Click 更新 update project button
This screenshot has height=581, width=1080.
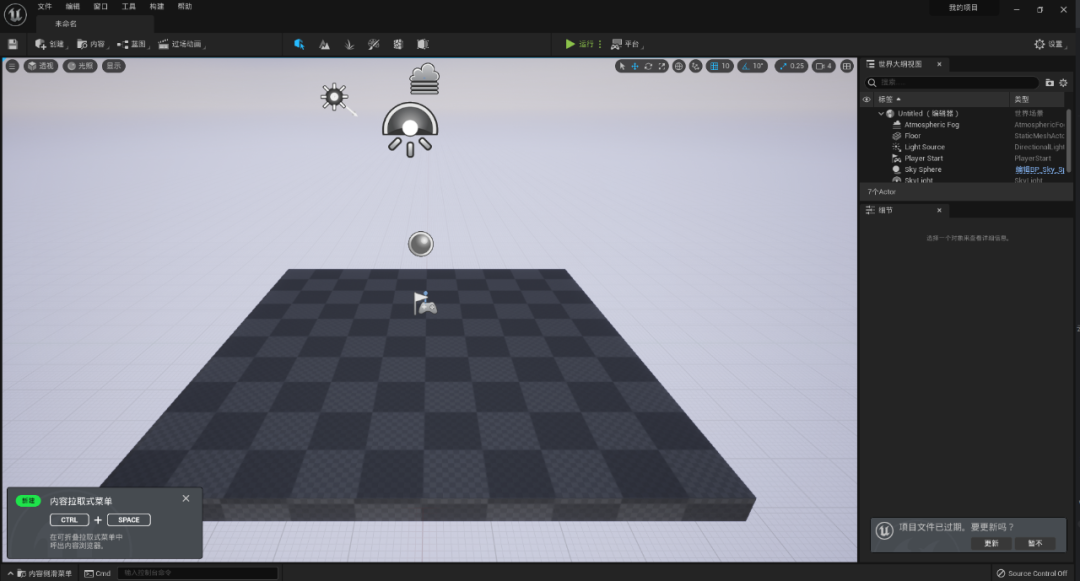tap(991, 543)
